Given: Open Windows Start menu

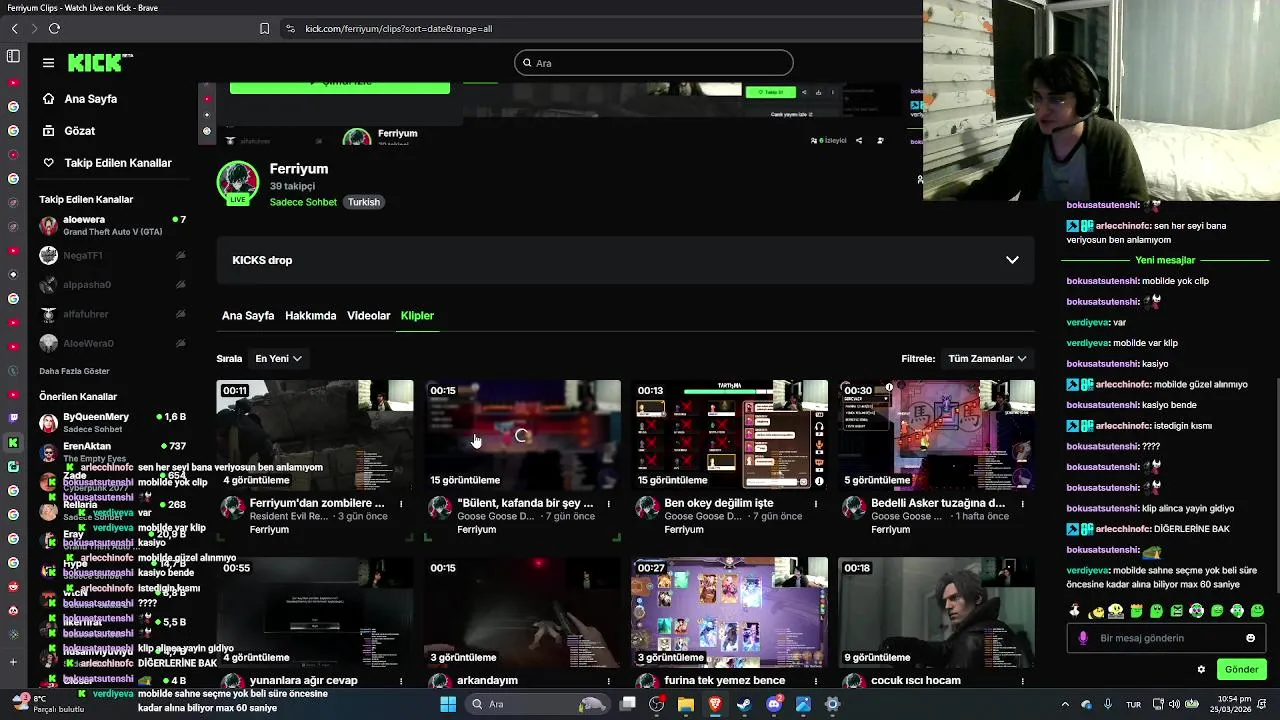Looking at the screenshot, I should tap(448, 704).
